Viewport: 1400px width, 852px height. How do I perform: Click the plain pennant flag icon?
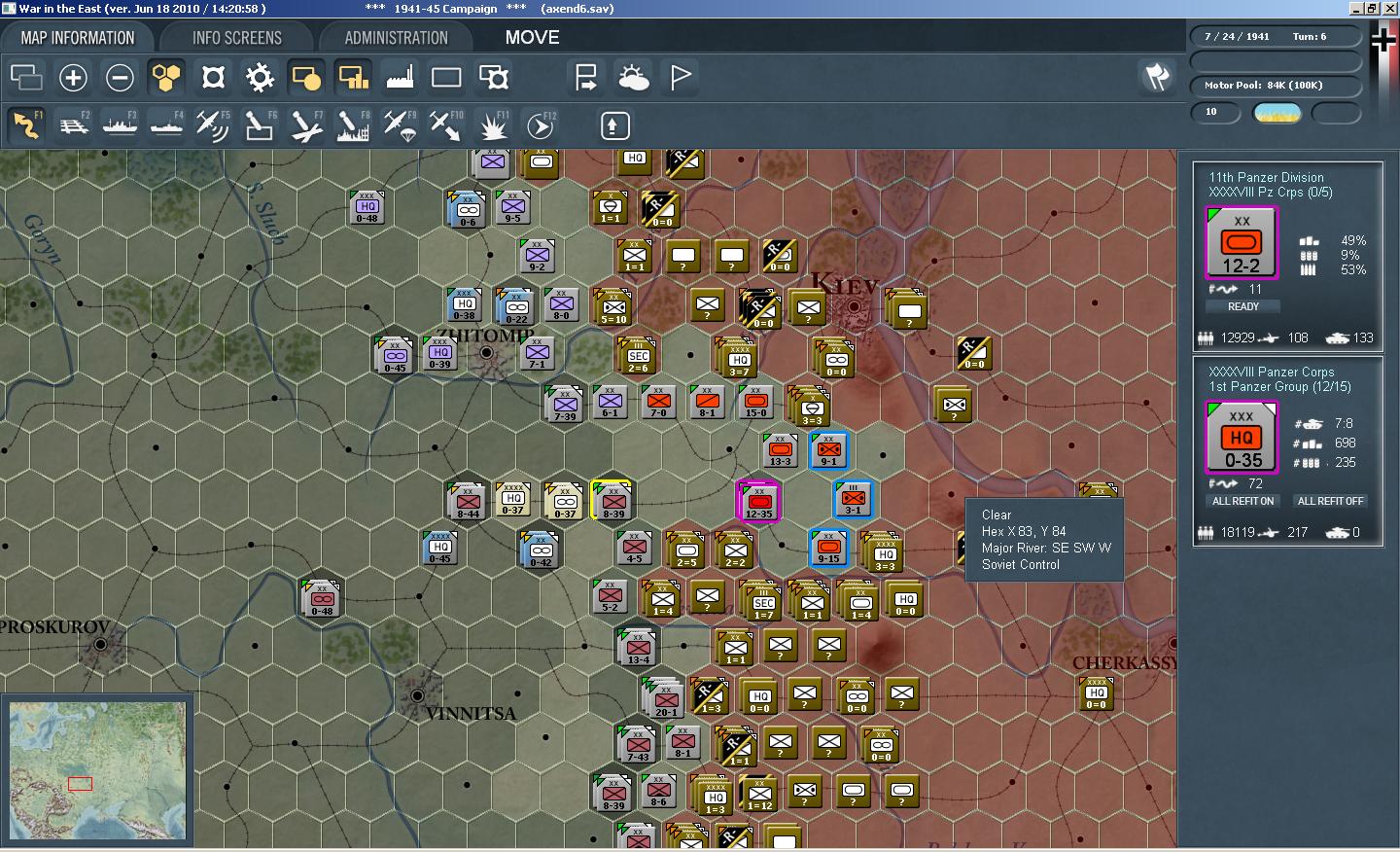pos(680,77)
